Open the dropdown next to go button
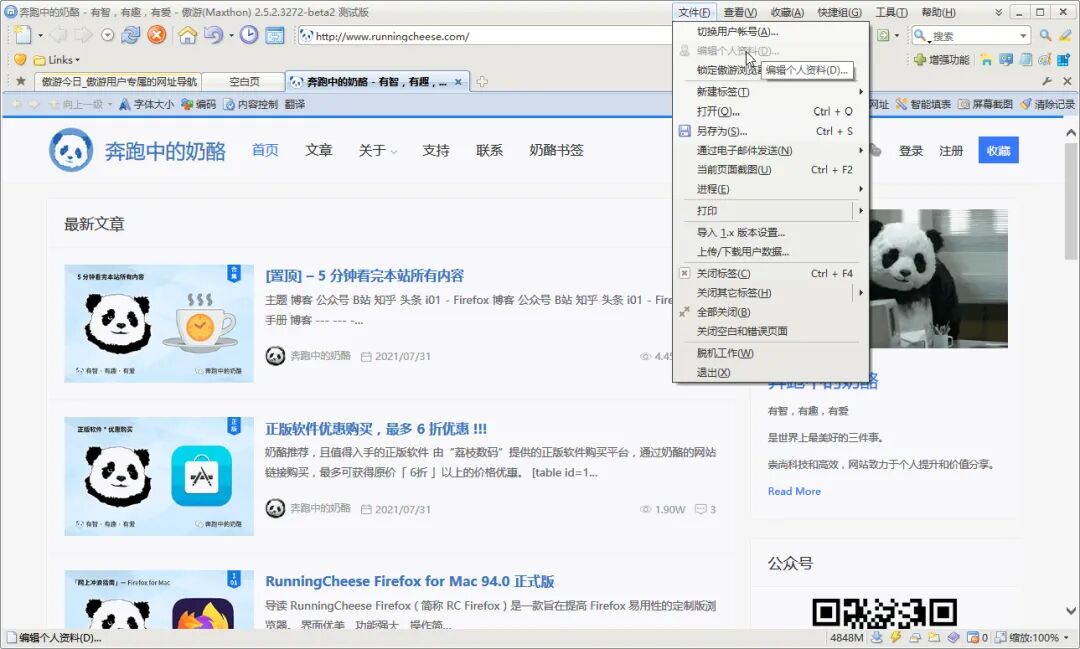Viewport: 1080px width, 649px height. point(896,36)
